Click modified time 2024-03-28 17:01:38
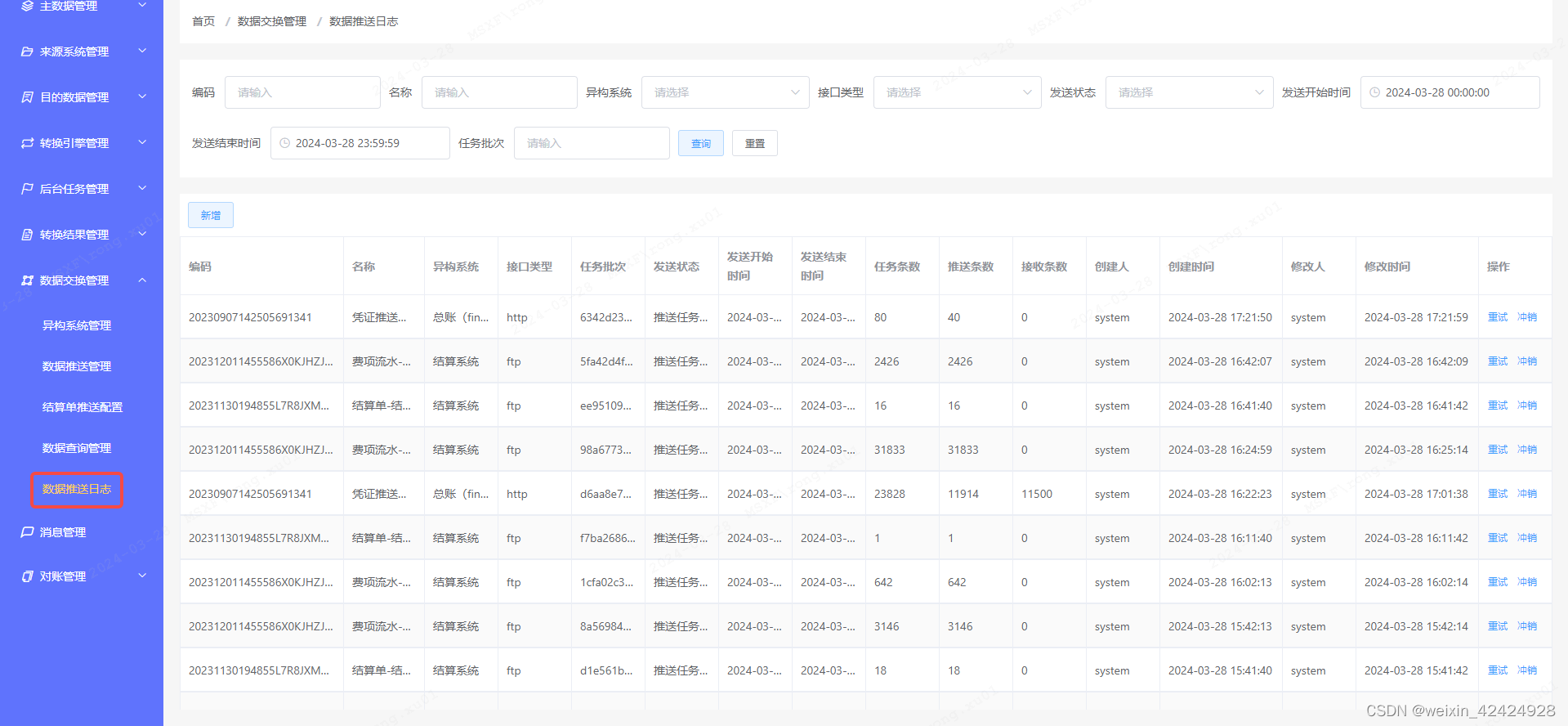The width and height of the screenshot is (1568, 726). coord(1416,494)
